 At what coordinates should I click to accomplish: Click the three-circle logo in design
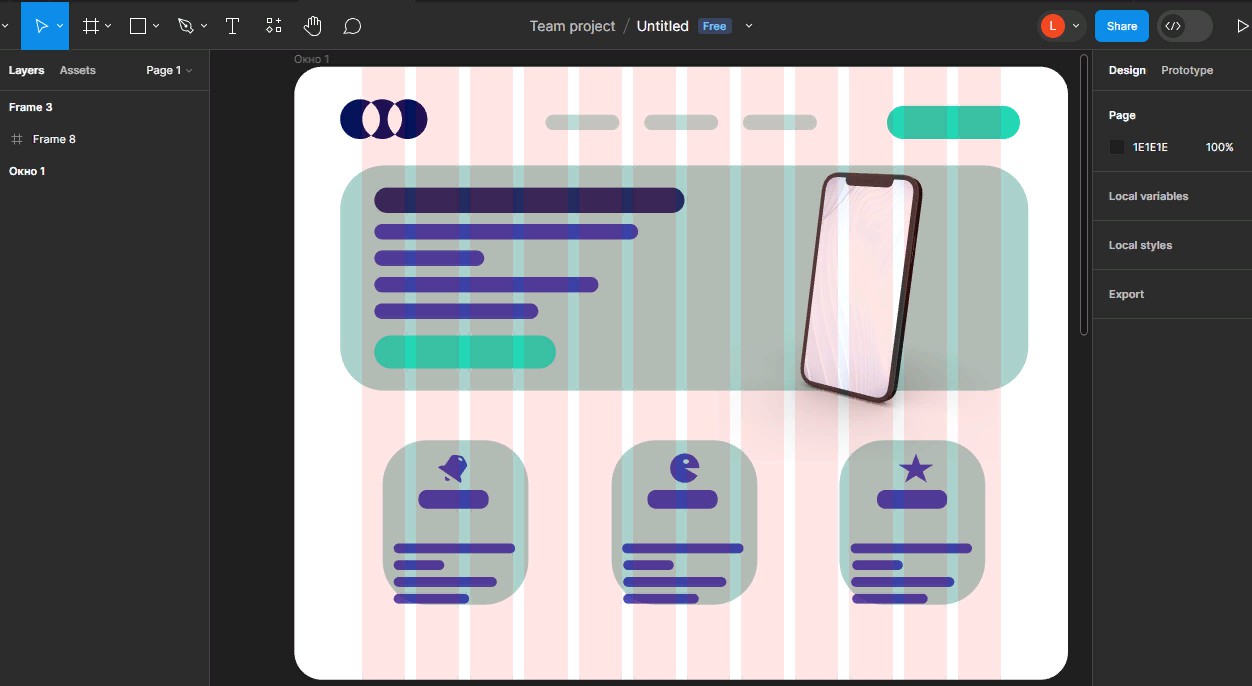[x=384, y=119]
